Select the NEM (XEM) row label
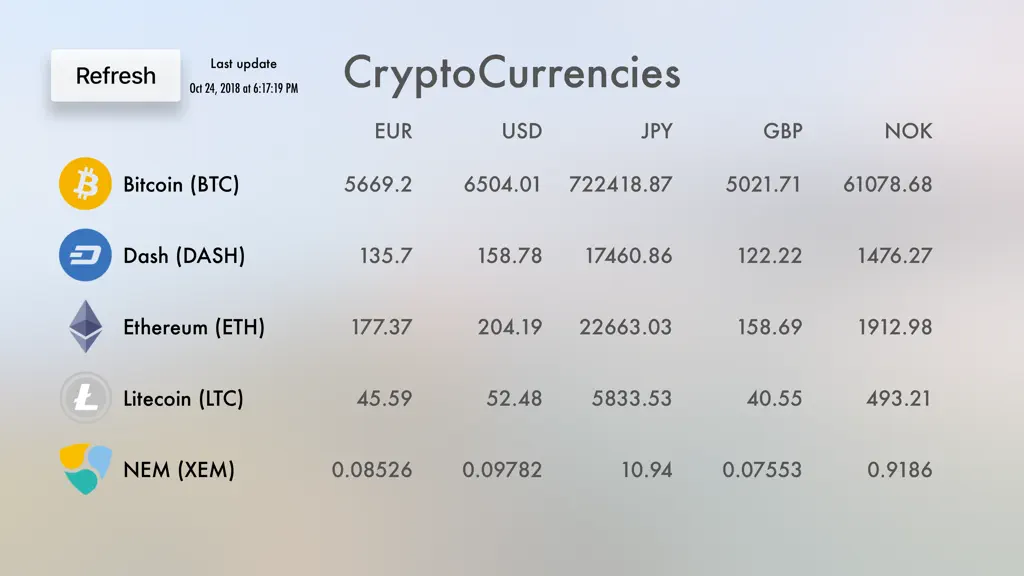Image resolution: width=1024 pixels, height=576 pixels. 179,470
